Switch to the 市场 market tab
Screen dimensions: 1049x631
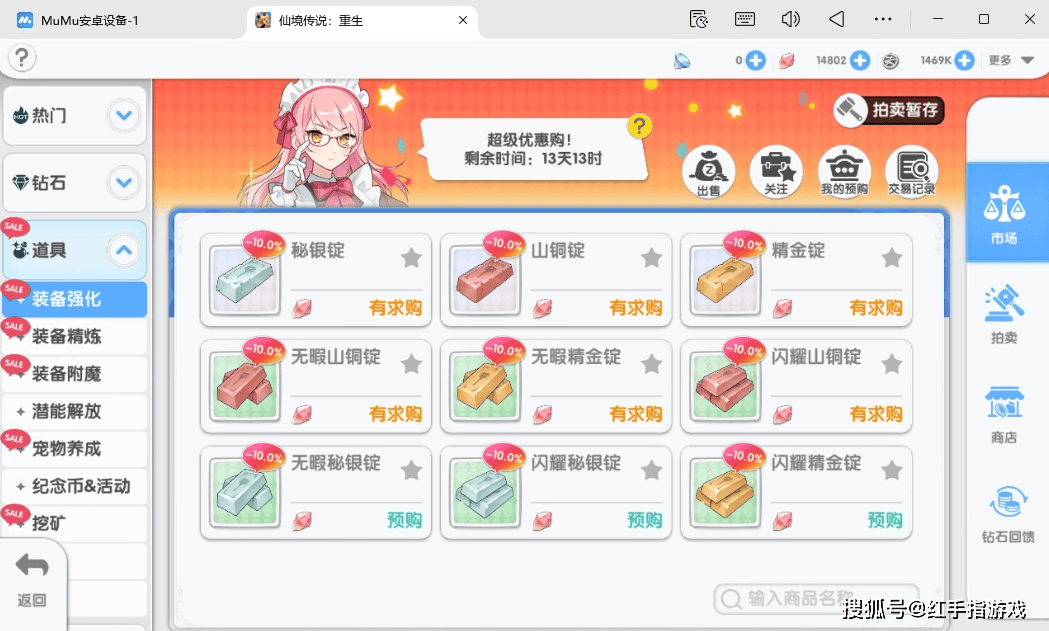pos(1004,213)
